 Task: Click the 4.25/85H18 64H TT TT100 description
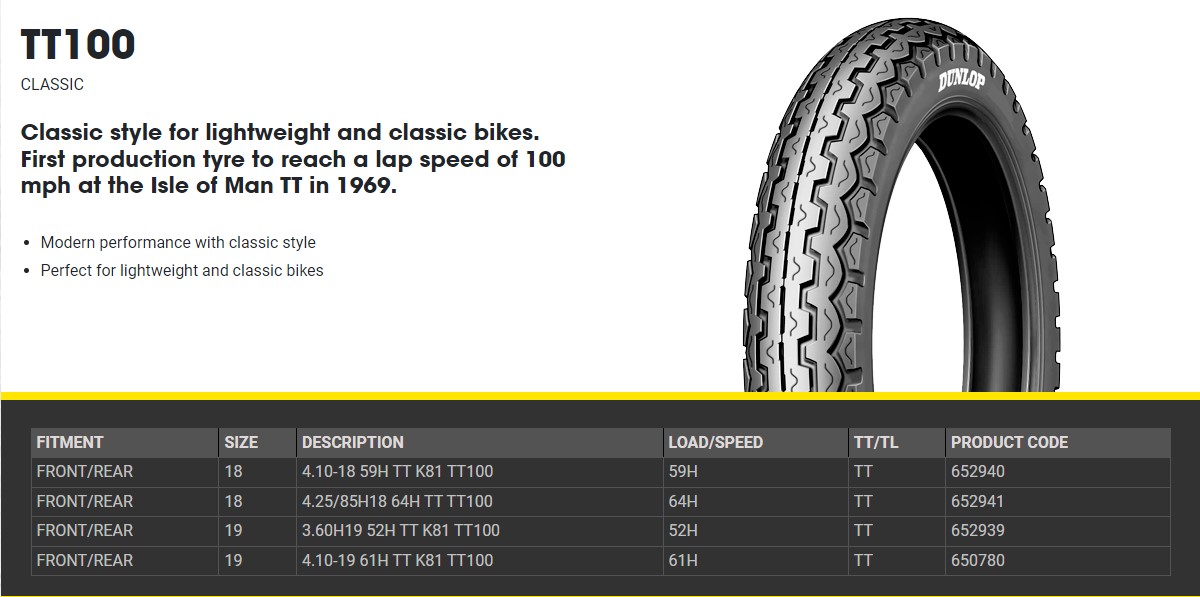pos(398,501)
